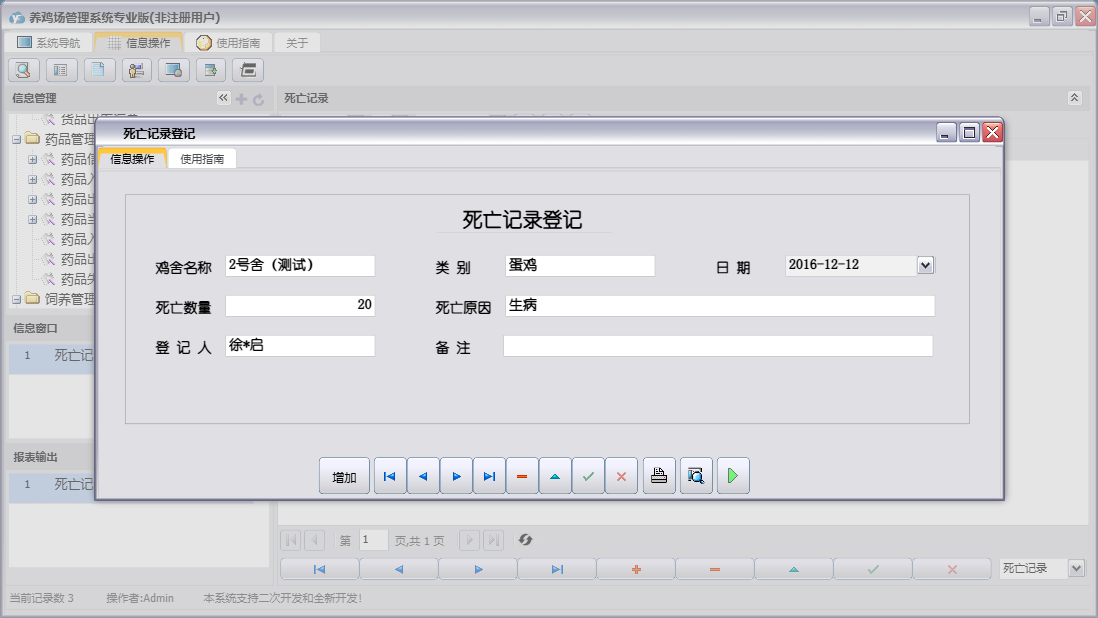Click the 备注 input field
The image size is (1098, 618).
tap(717, 346)
